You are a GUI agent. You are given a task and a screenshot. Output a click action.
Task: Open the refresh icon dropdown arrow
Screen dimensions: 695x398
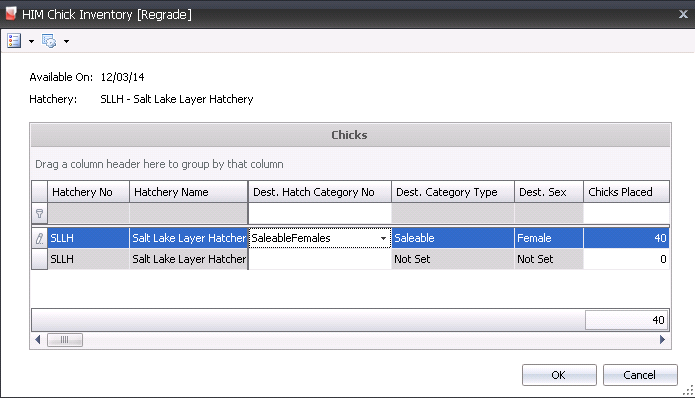point(66,41)
